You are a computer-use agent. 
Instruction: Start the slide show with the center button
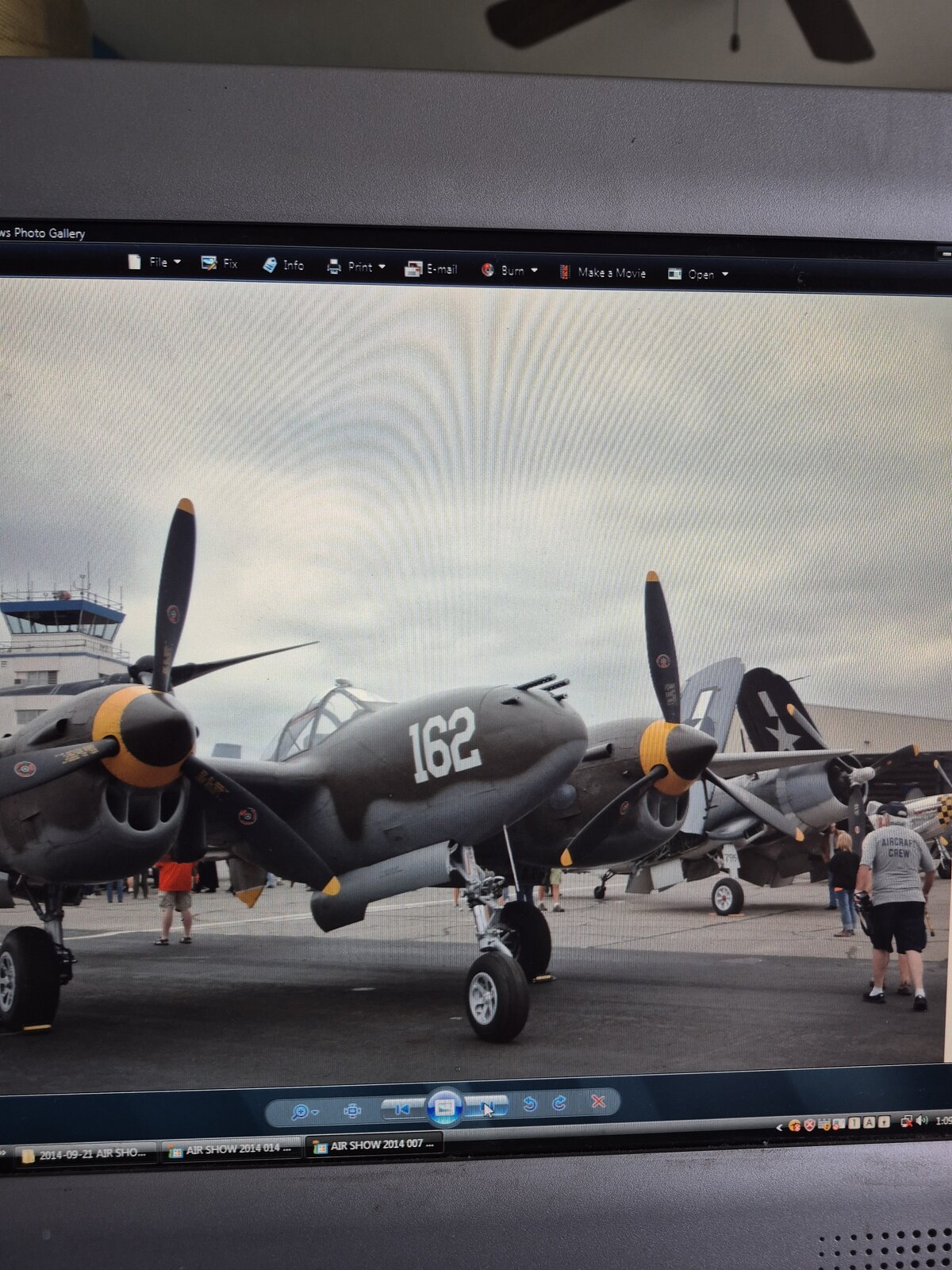coord(444,1106)
